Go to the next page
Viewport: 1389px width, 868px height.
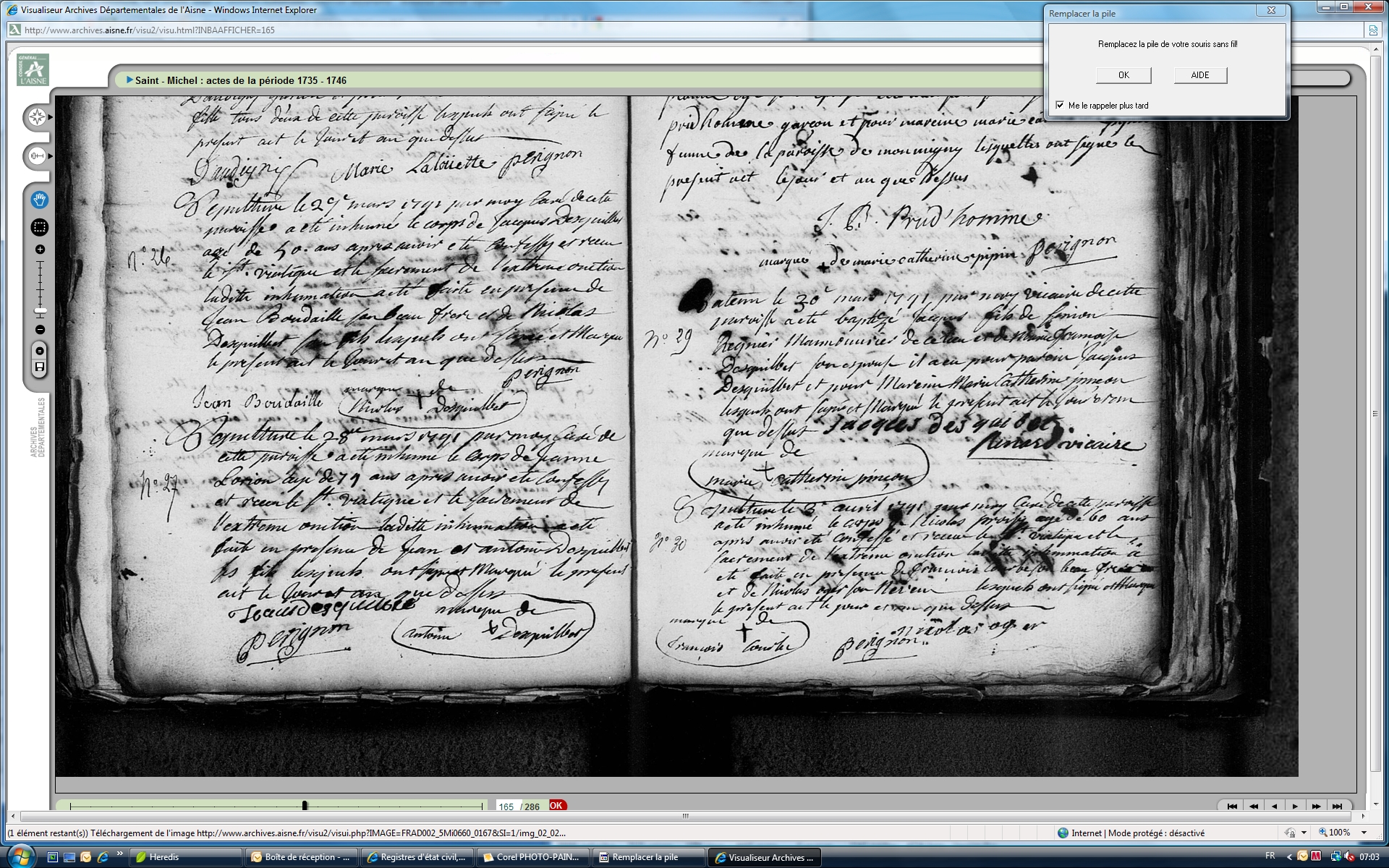point(1295,806)
